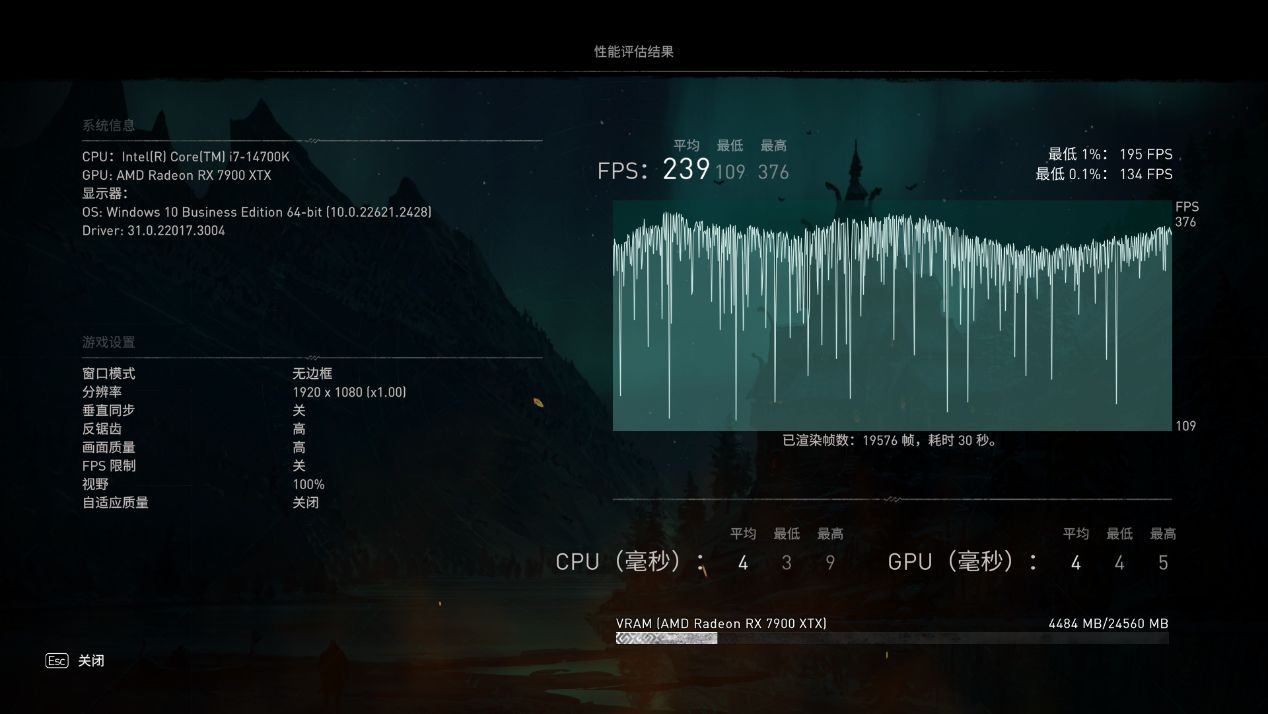This screenshot has width=1268, height=714.
Task: Click the CPU（毫秒）label
Action: (630, 562)
